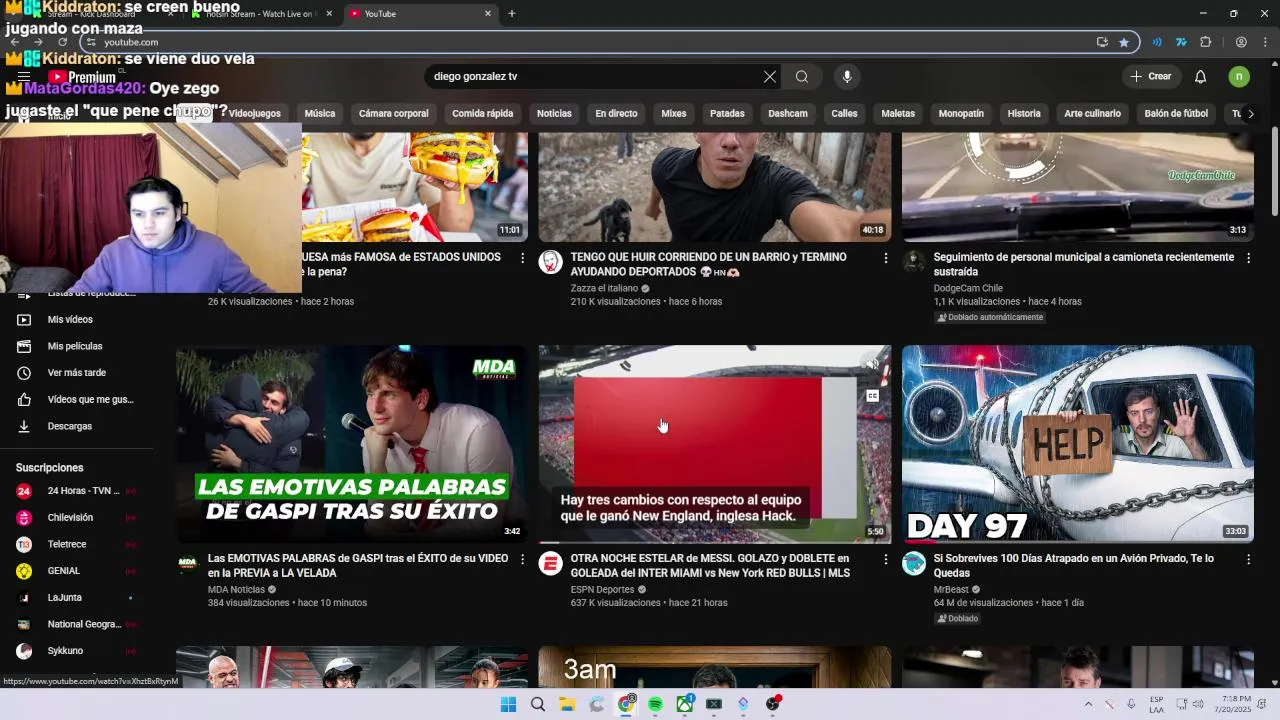This screenshot has width=1280, height=720.
Task: Toggle mute on the Messi video preview
Action: coord(872,365)
